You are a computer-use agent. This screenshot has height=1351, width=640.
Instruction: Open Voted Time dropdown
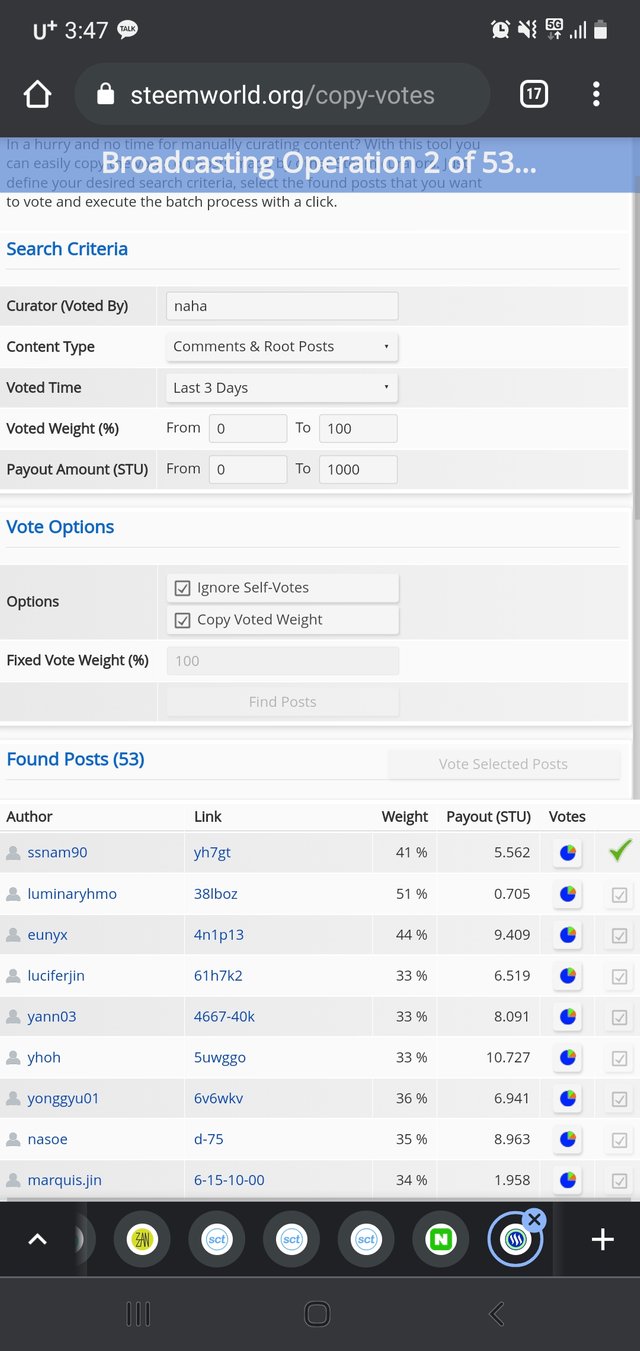tap(282, 388)
